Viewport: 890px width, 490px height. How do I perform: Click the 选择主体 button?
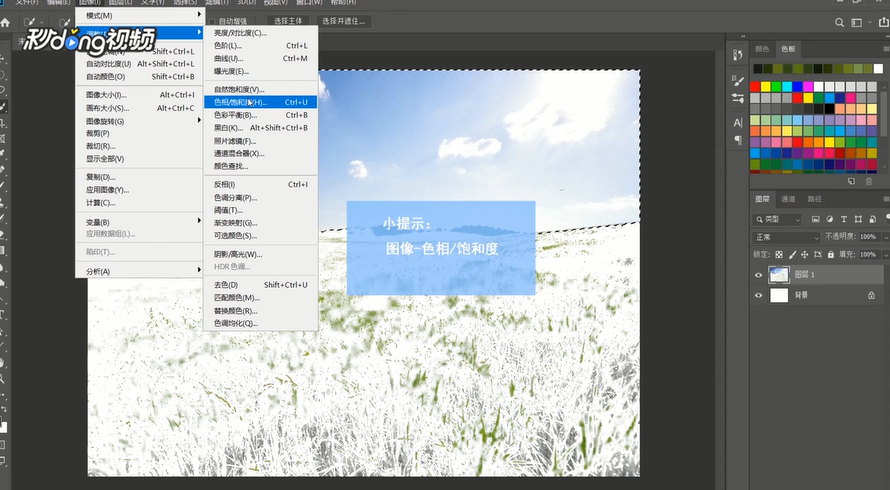tap(288, 21)
